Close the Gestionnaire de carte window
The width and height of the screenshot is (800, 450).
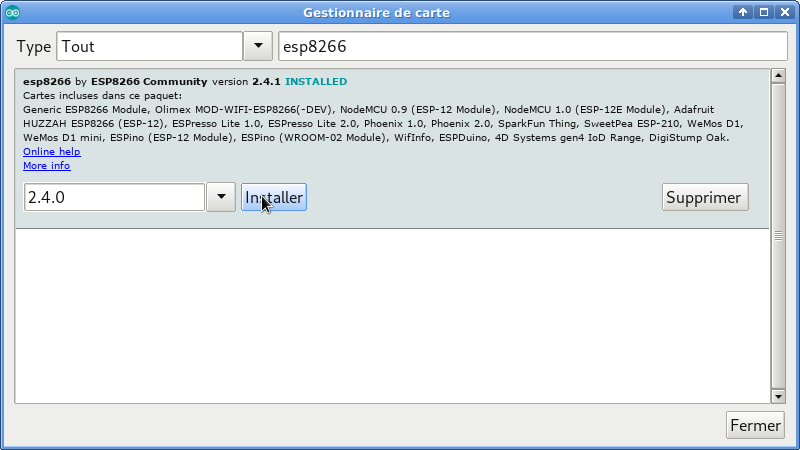(x=785, y=12)
